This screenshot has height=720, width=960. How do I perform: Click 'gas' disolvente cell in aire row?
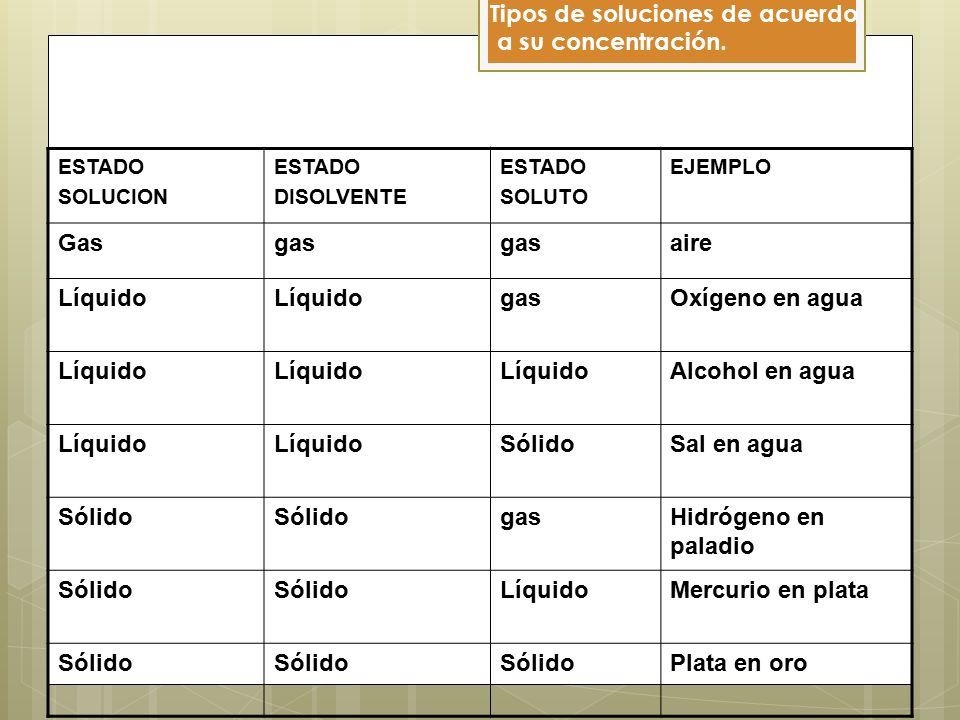tap(377, 251)
